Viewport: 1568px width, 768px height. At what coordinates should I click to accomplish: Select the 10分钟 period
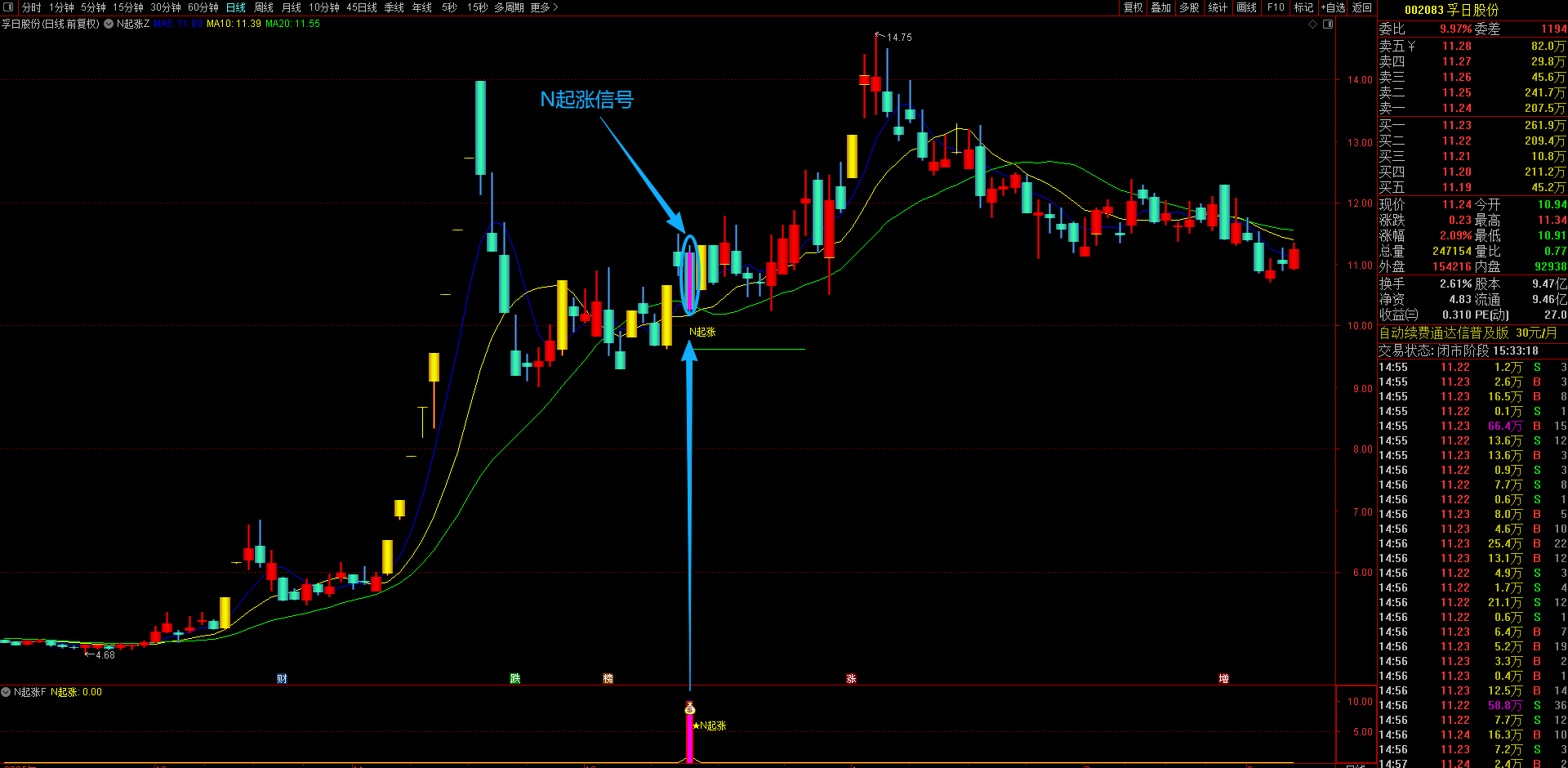tap(324, 7)
